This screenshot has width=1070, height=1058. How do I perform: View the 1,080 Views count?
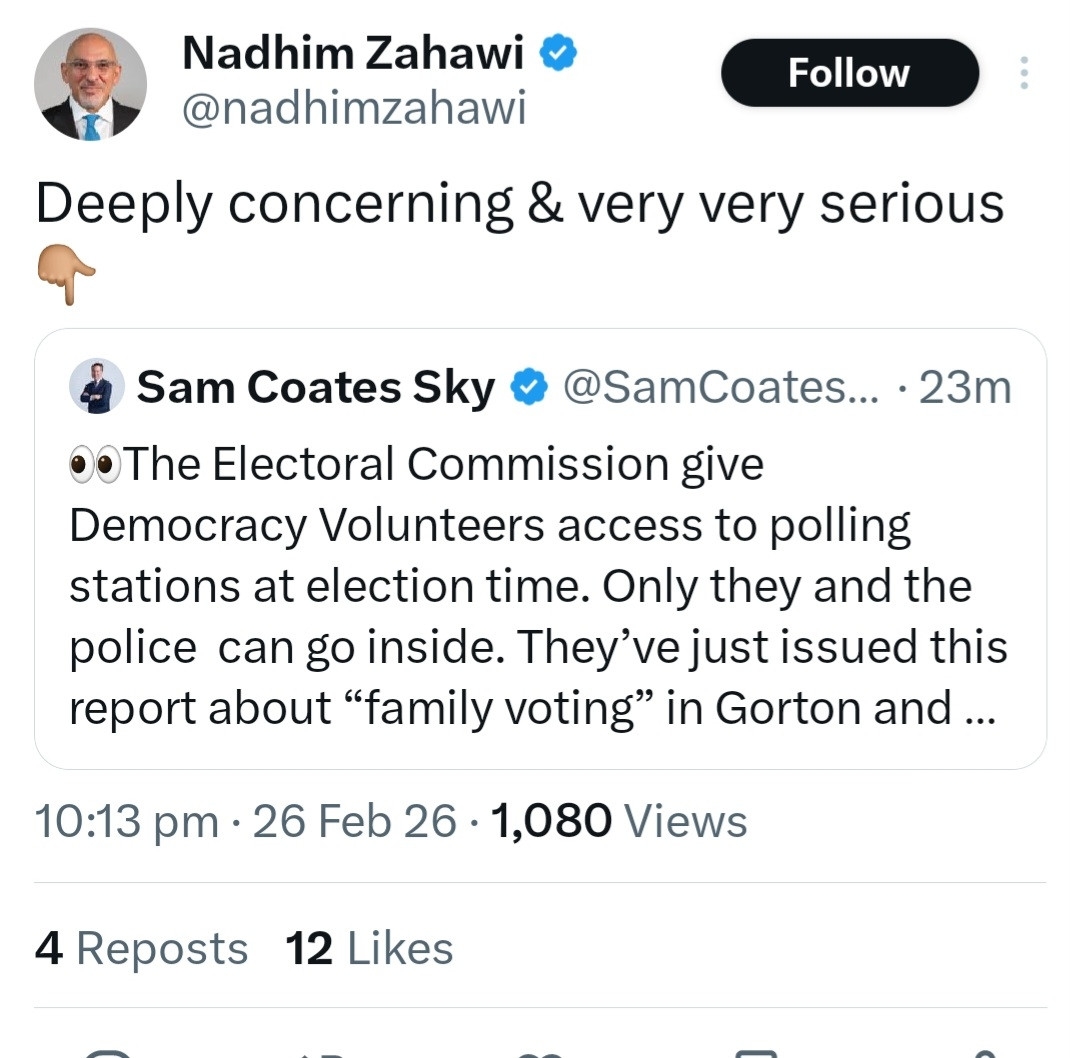click(x=620, y=822)
